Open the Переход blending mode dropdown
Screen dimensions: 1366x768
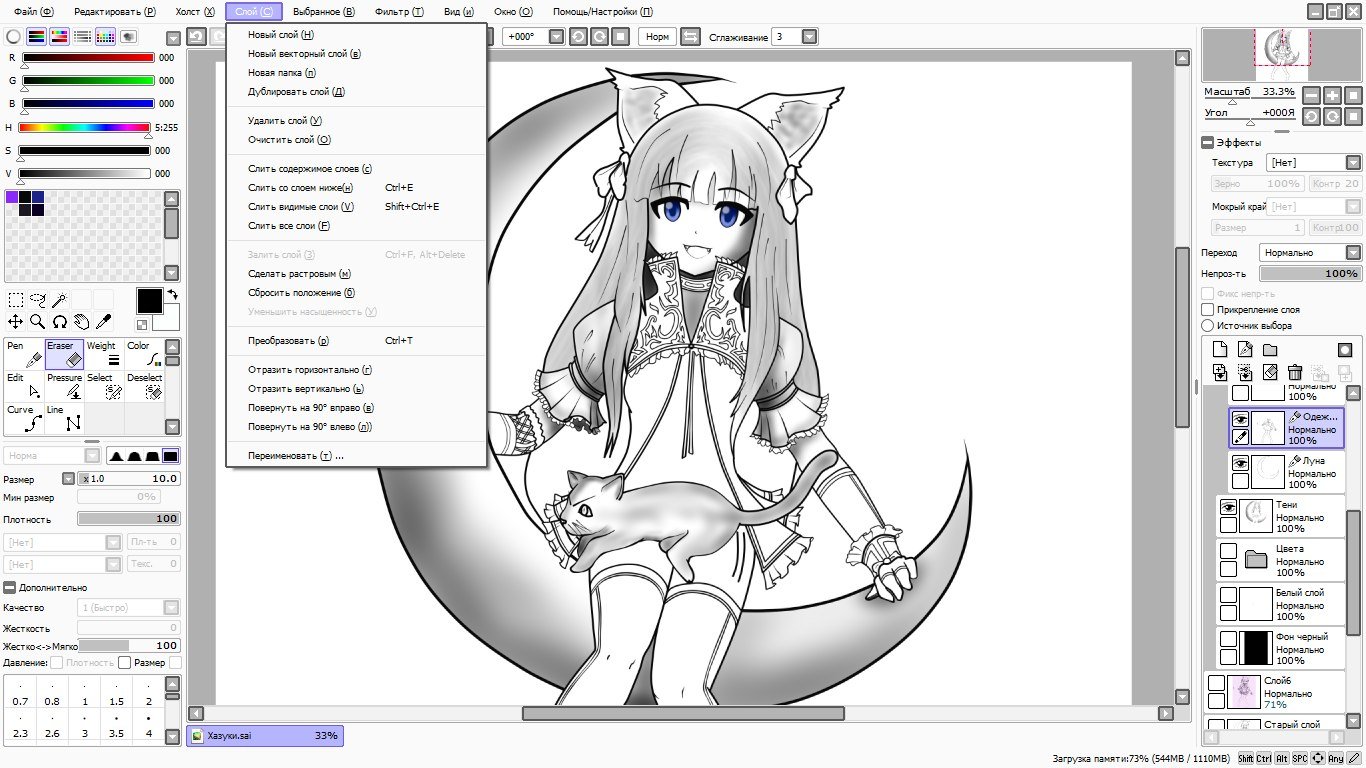[x=1310, y=253]
